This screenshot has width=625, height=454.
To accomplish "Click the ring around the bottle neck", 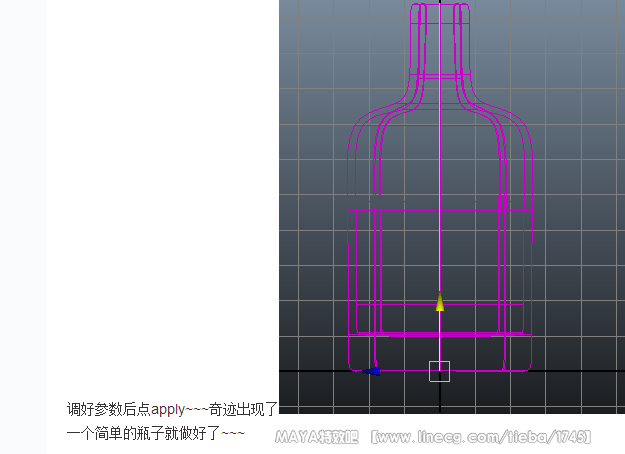I will tap(440, 75).
